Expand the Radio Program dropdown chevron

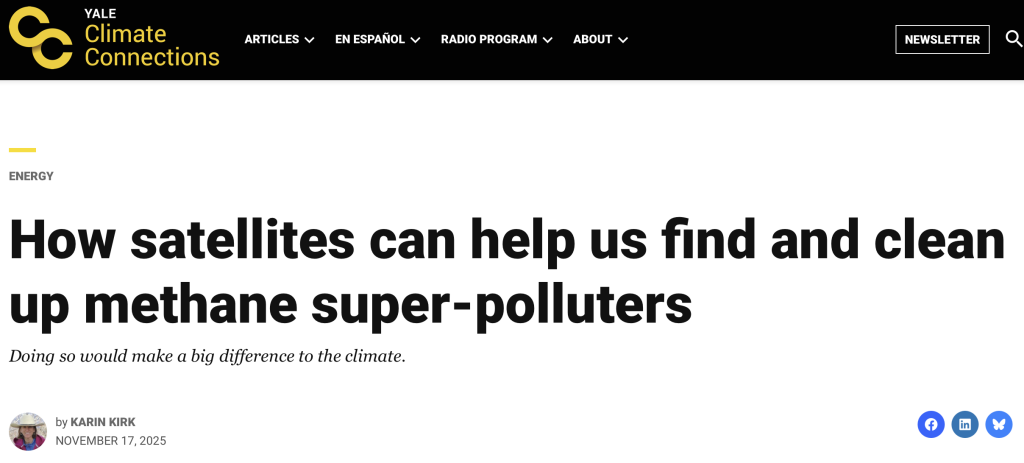pyautogui.click(x=547, y=40)
